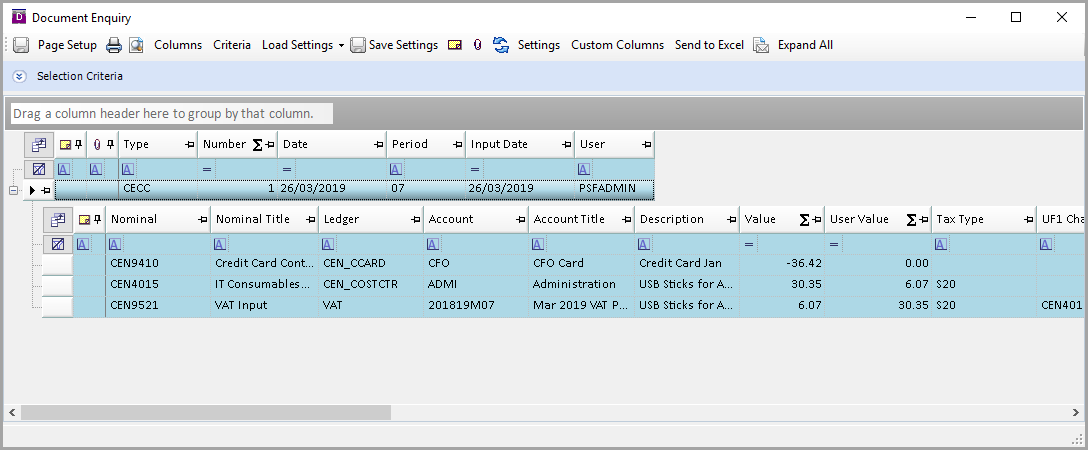Expand the Selection Criteria panel chevron
This screenshot has height=450, width=1088.
[x=19, y=76]
